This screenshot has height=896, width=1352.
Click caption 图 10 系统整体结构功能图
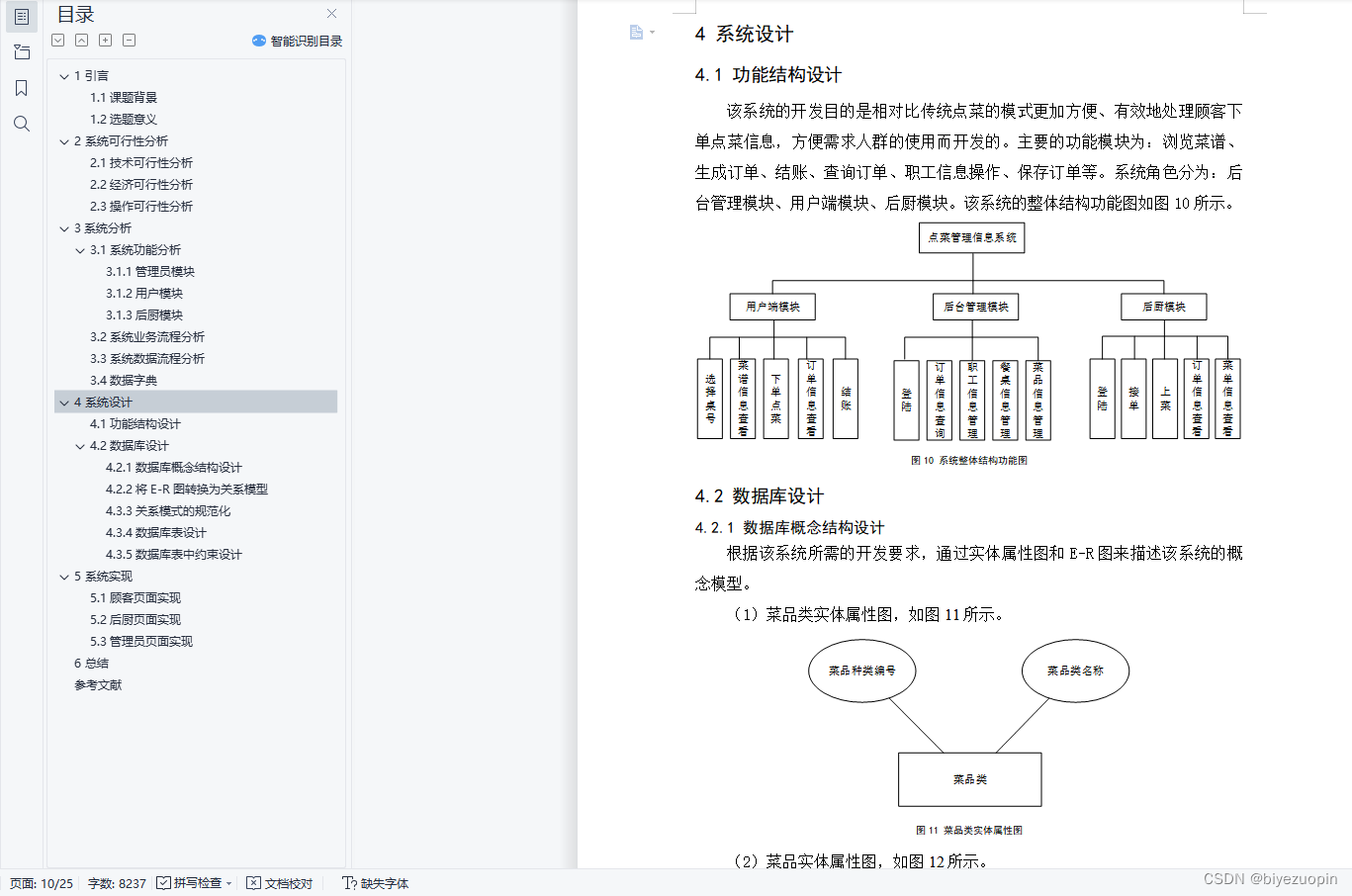(969, 460)
